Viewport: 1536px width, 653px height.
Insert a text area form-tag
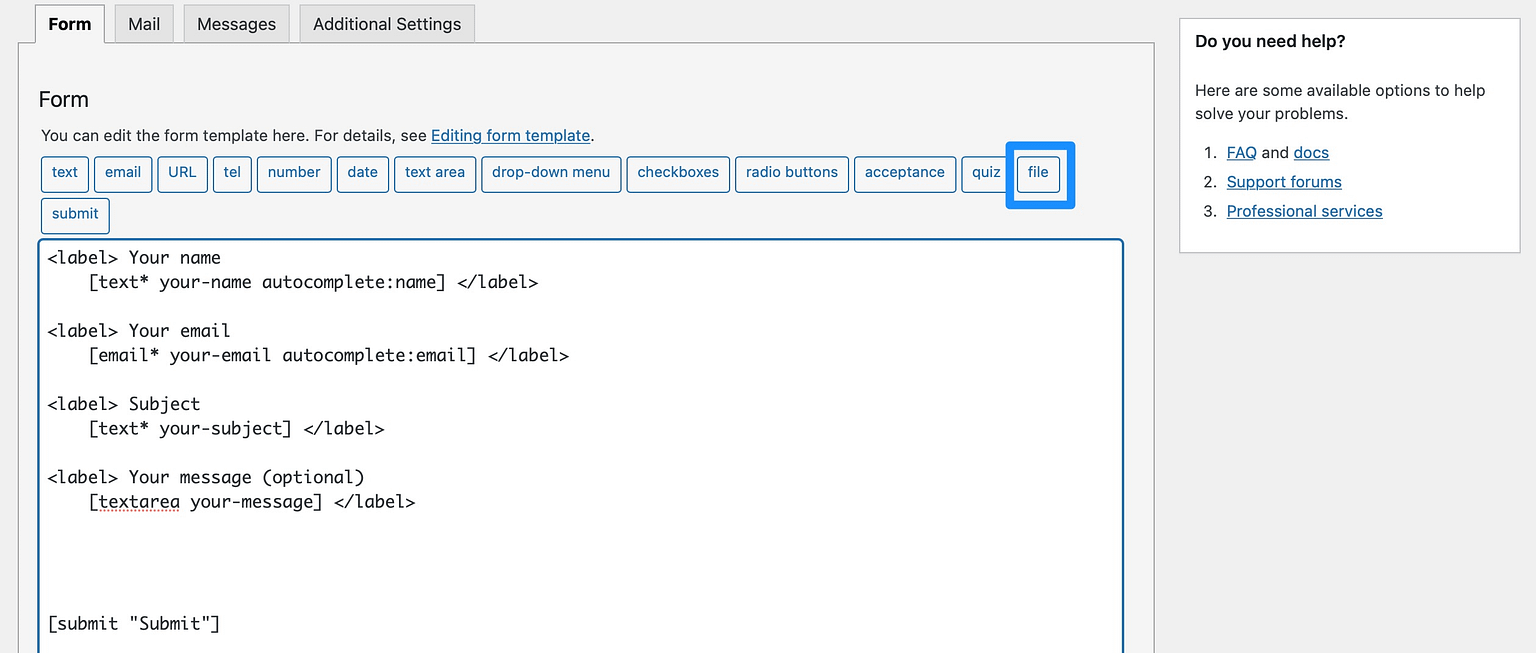tap(434, 173)
